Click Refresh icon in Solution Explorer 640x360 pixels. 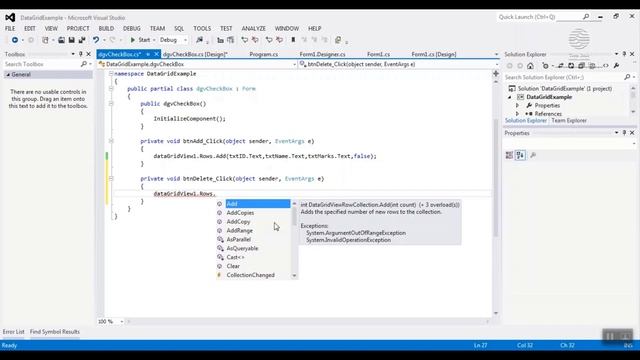[x=571, y=66]
